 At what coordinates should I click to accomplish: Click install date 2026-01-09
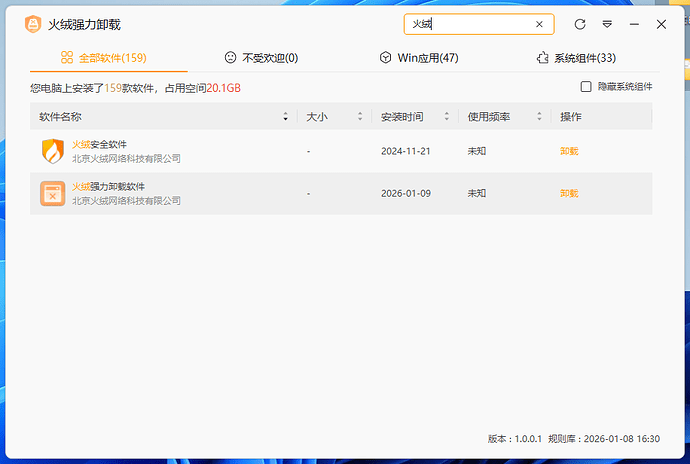point(406,193)
